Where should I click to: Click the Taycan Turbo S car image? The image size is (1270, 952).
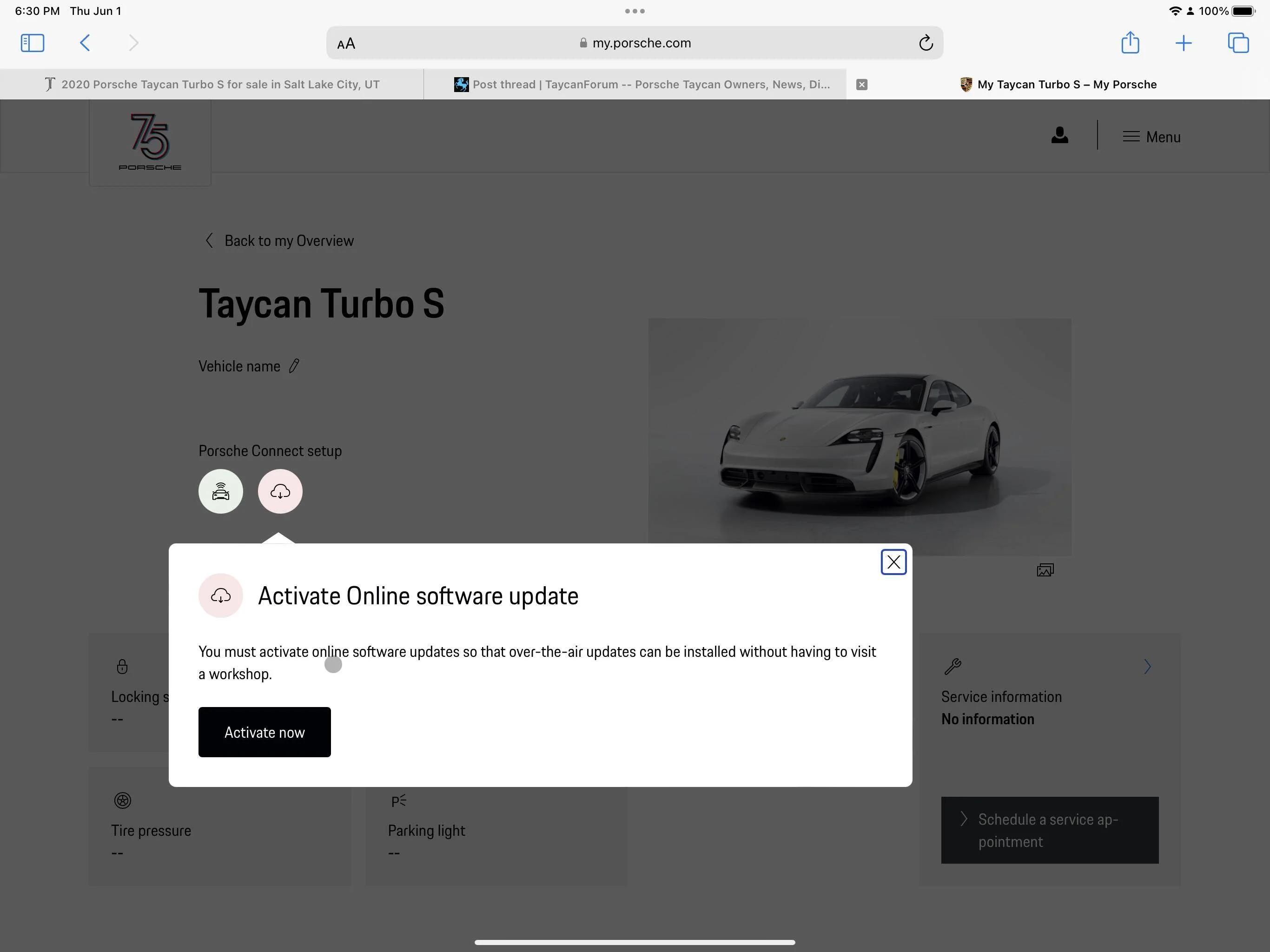coord(860,437)
